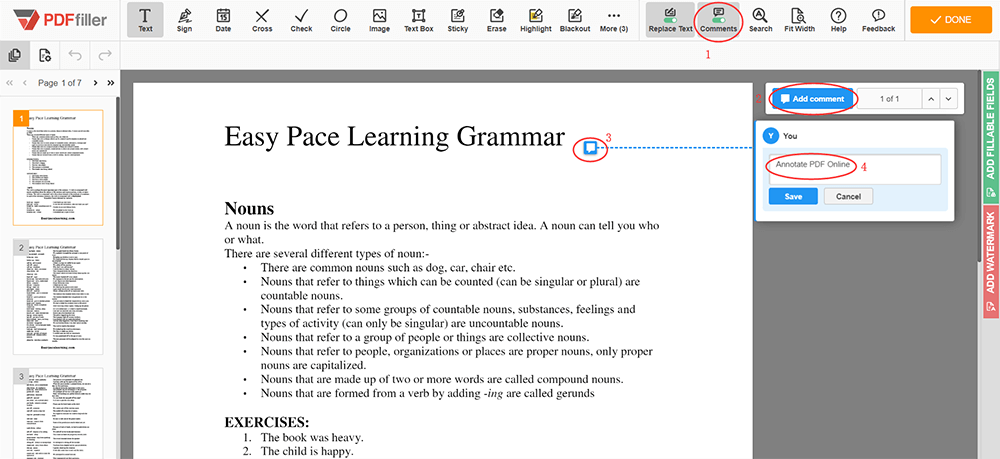Activate the Highlight tool
1000x459 pixels.
click(535, 20)
